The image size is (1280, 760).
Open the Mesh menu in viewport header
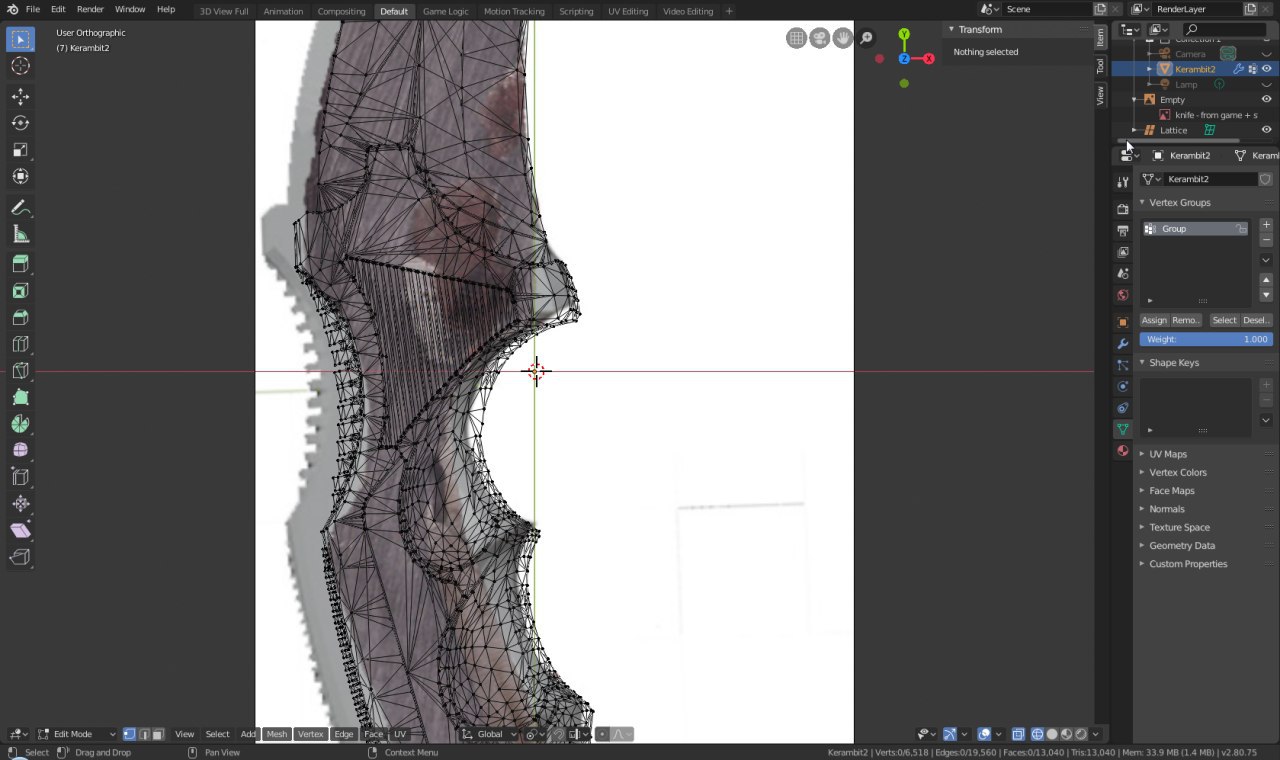[x=277, y=734]
